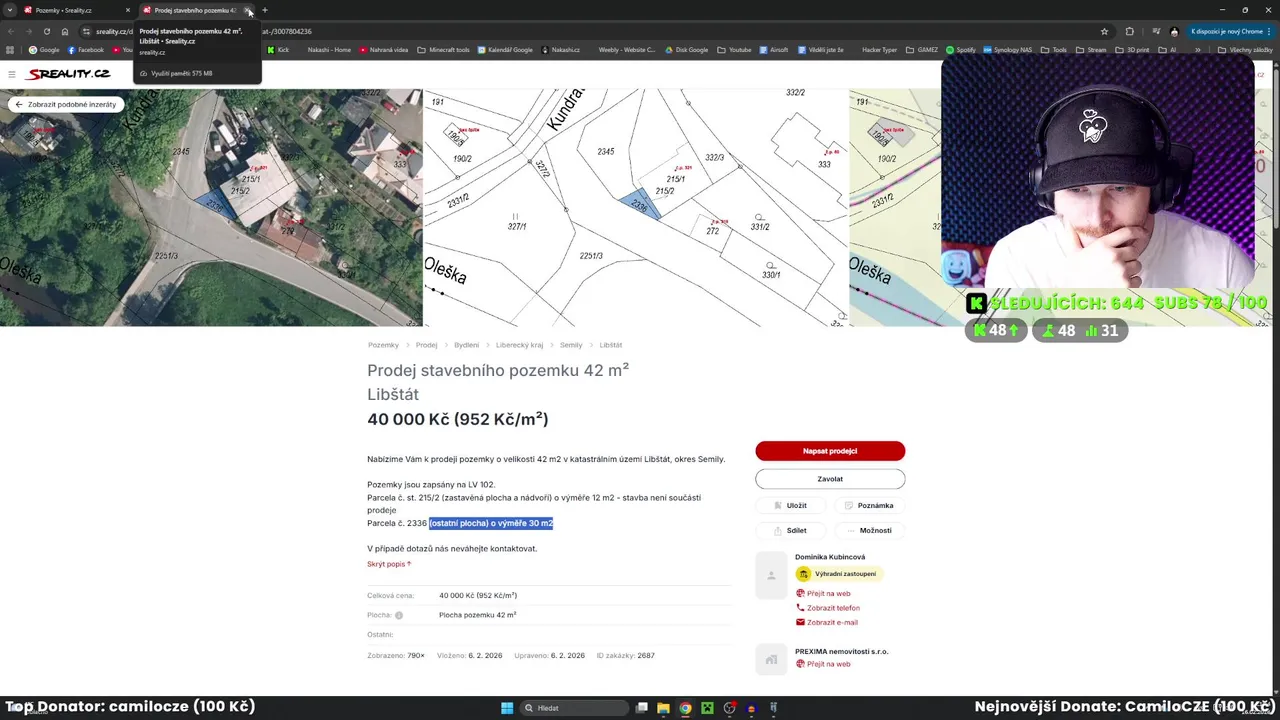Screen dimensions: 1280x720
Task: Open the Facebook bookmark
Action: [86, 50]
